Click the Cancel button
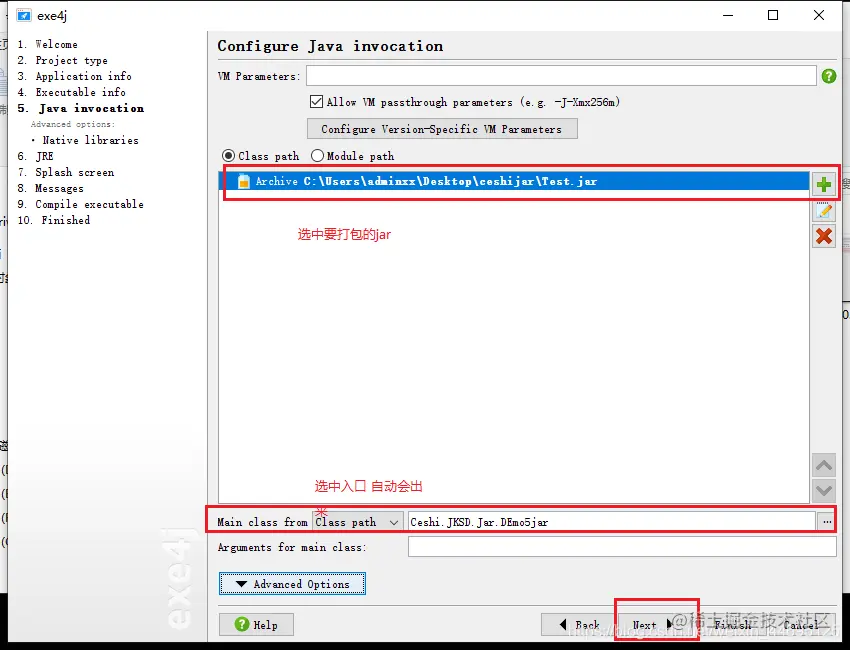 tap(801, 625)
